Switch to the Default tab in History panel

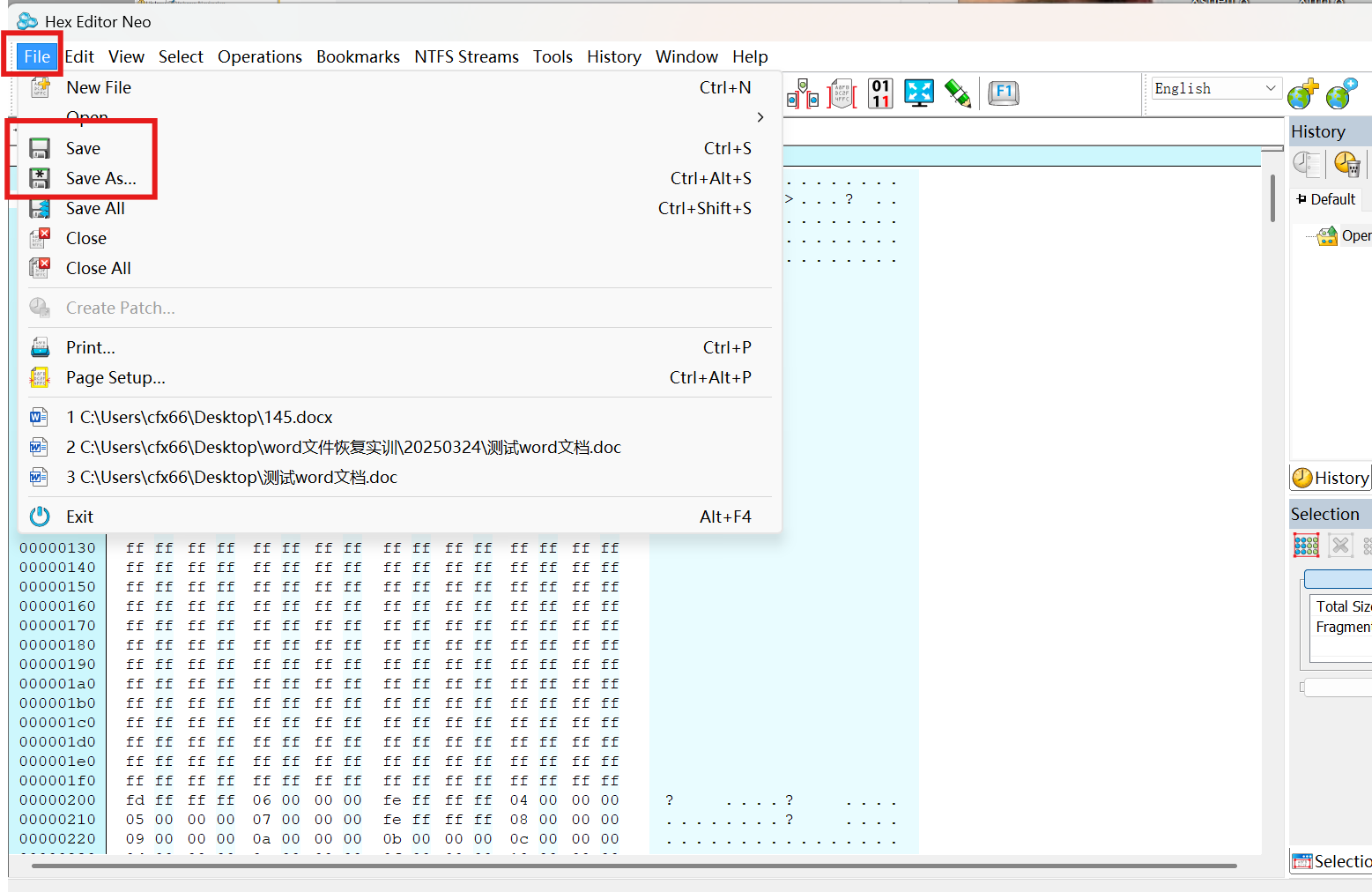point(1326,199)
